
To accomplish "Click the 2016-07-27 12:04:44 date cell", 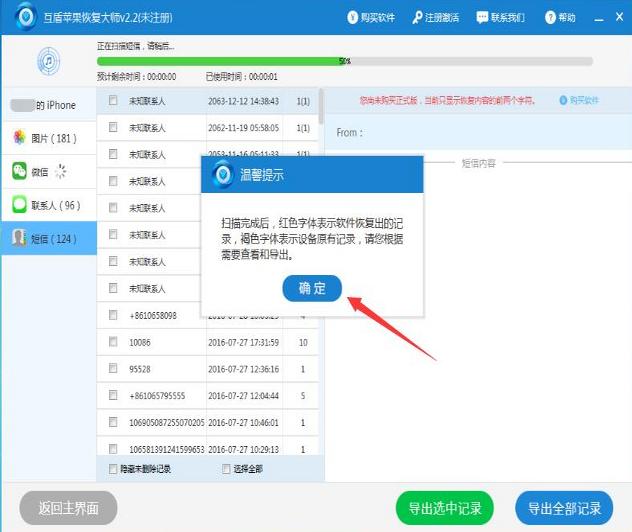I will [243, 396].
